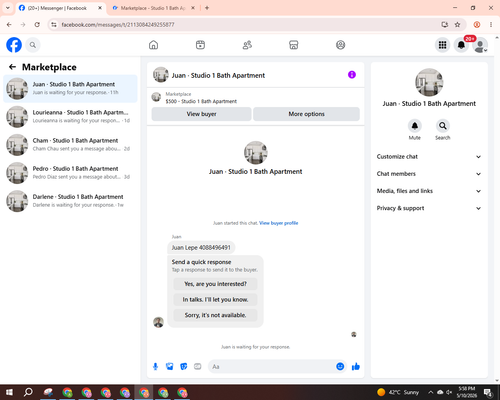Open the notifications bell with 20+ badge

[461, 45]
